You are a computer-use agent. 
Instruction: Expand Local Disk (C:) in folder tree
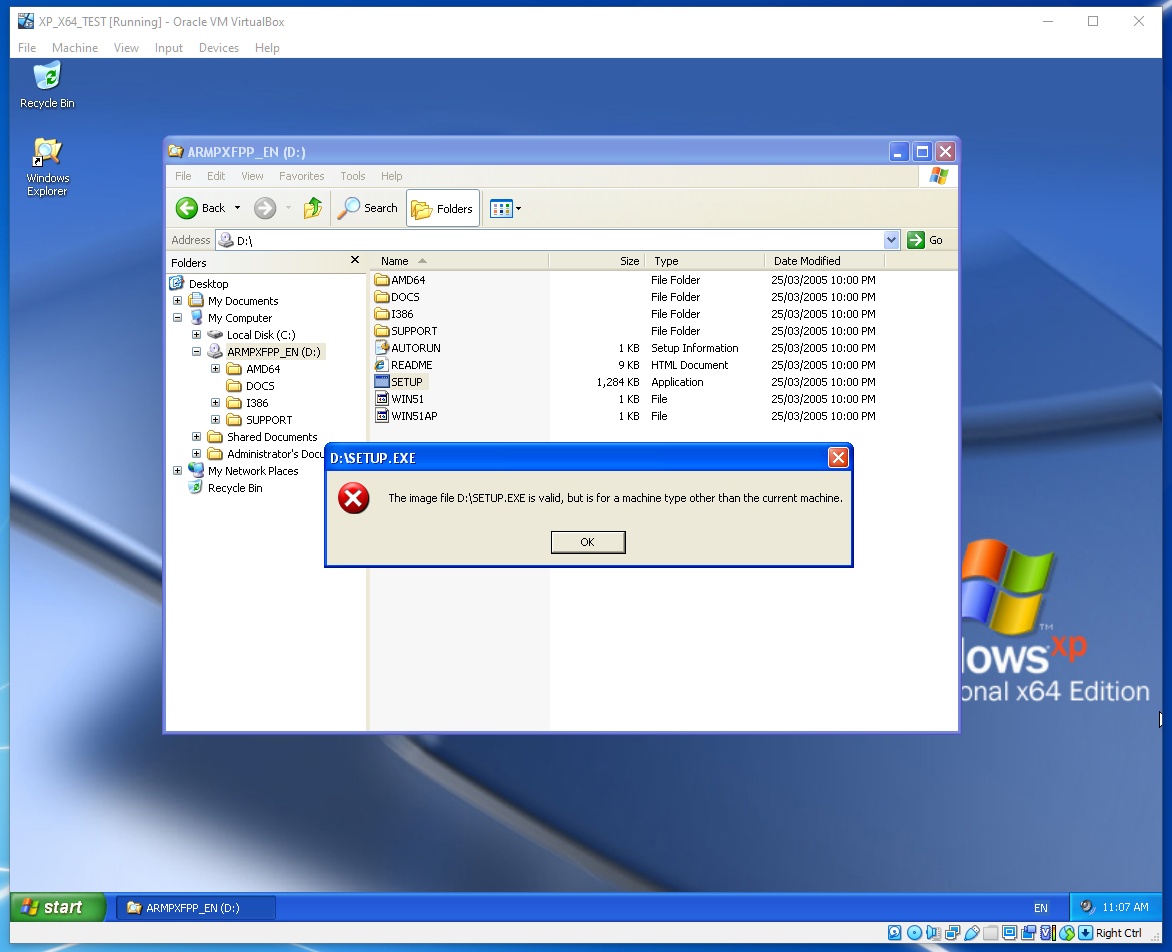(196, 335)
